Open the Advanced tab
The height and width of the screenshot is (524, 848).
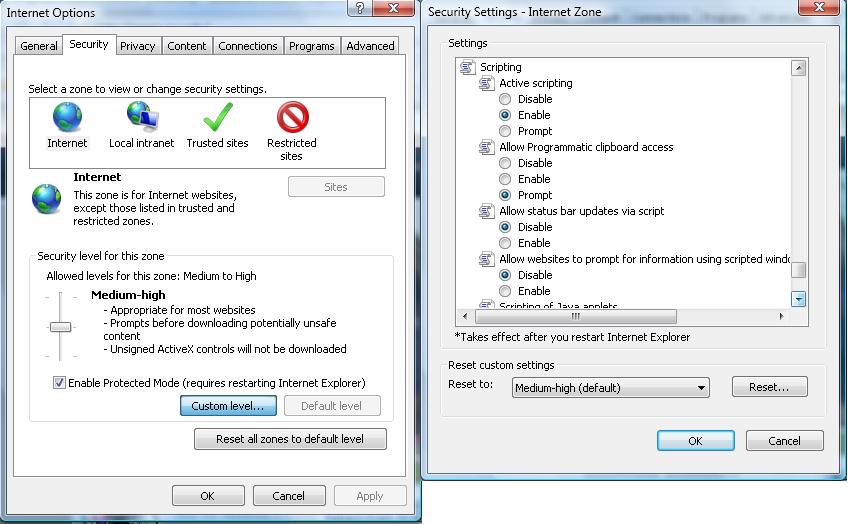370,46
